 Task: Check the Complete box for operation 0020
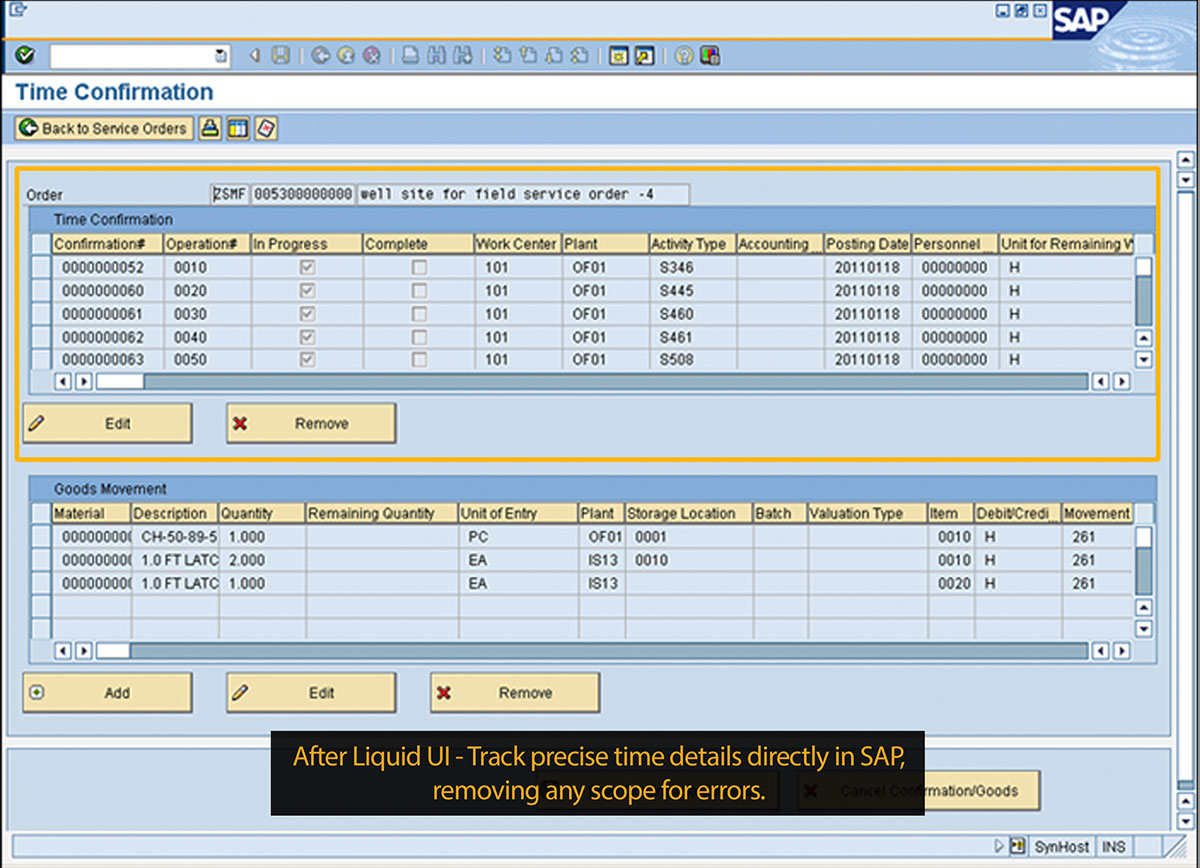(420, 291)
